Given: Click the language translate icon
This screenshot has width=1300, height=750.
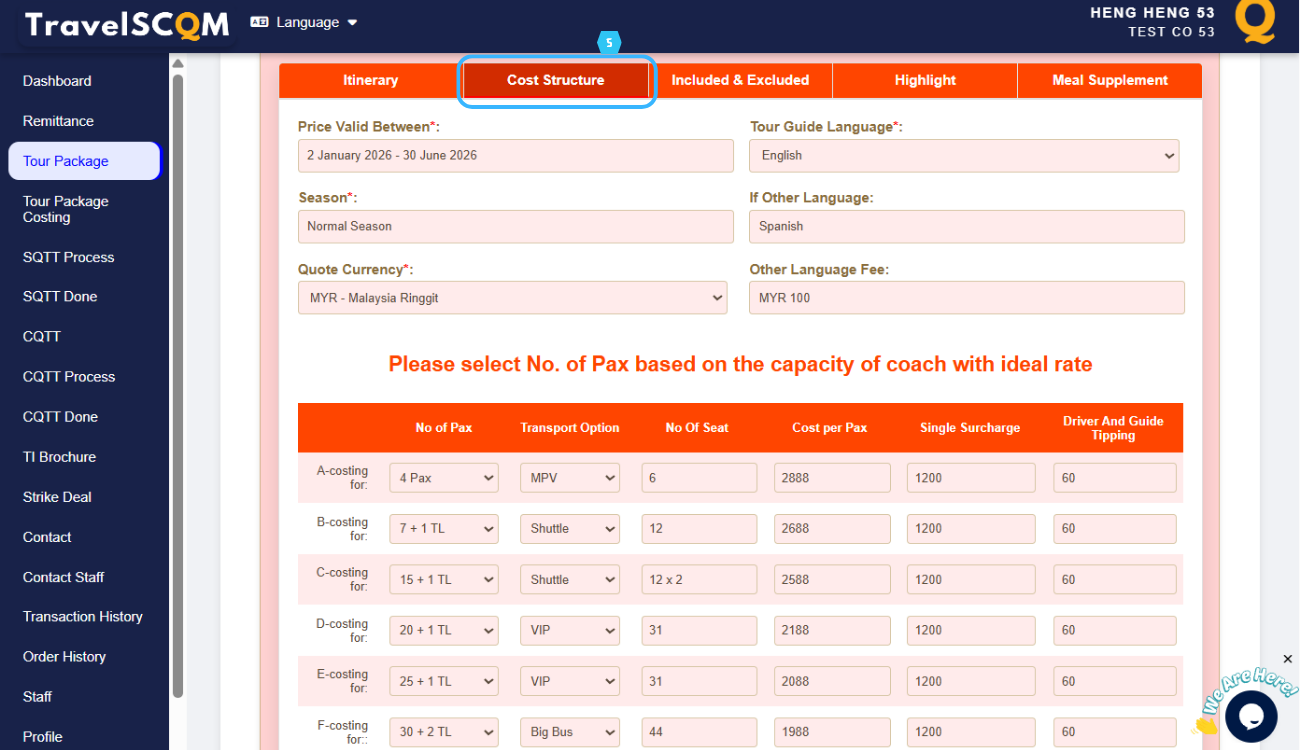Looking at the screenshot, I should point(259,22).
